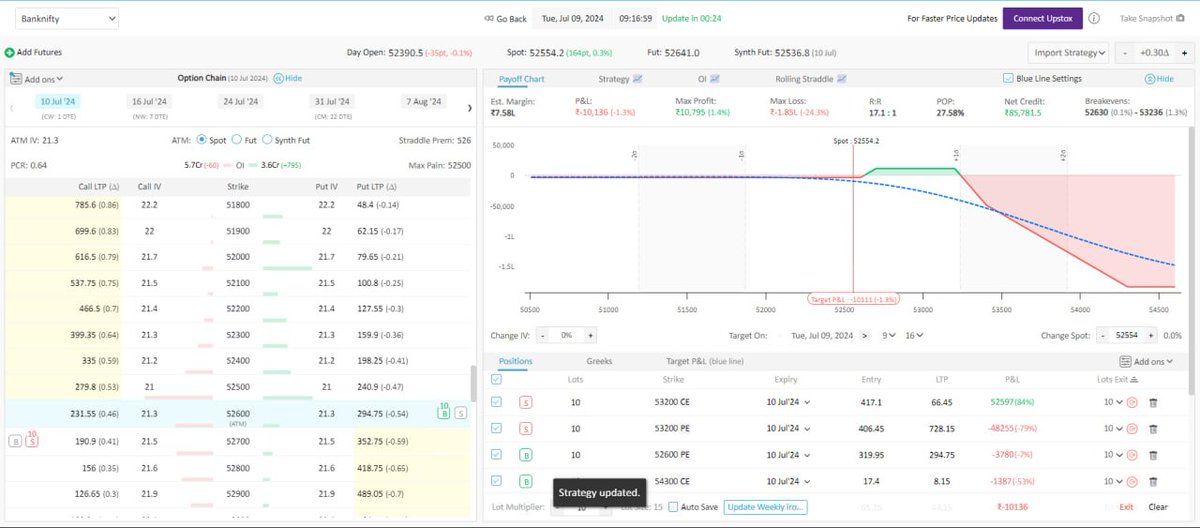The image size is (1200, 528).
Task: Hide the payoff chart panel
Action: [x=1160, y=78]
